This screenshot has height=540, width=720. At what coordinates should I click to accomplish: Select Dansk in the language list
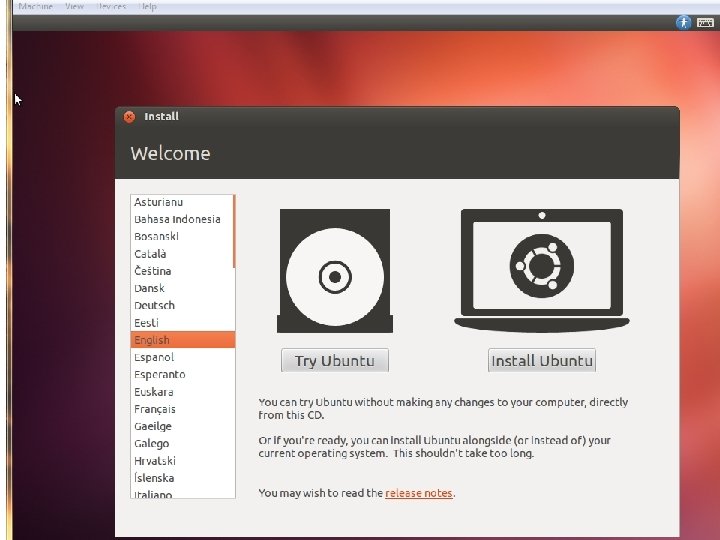tap(182, 288)
